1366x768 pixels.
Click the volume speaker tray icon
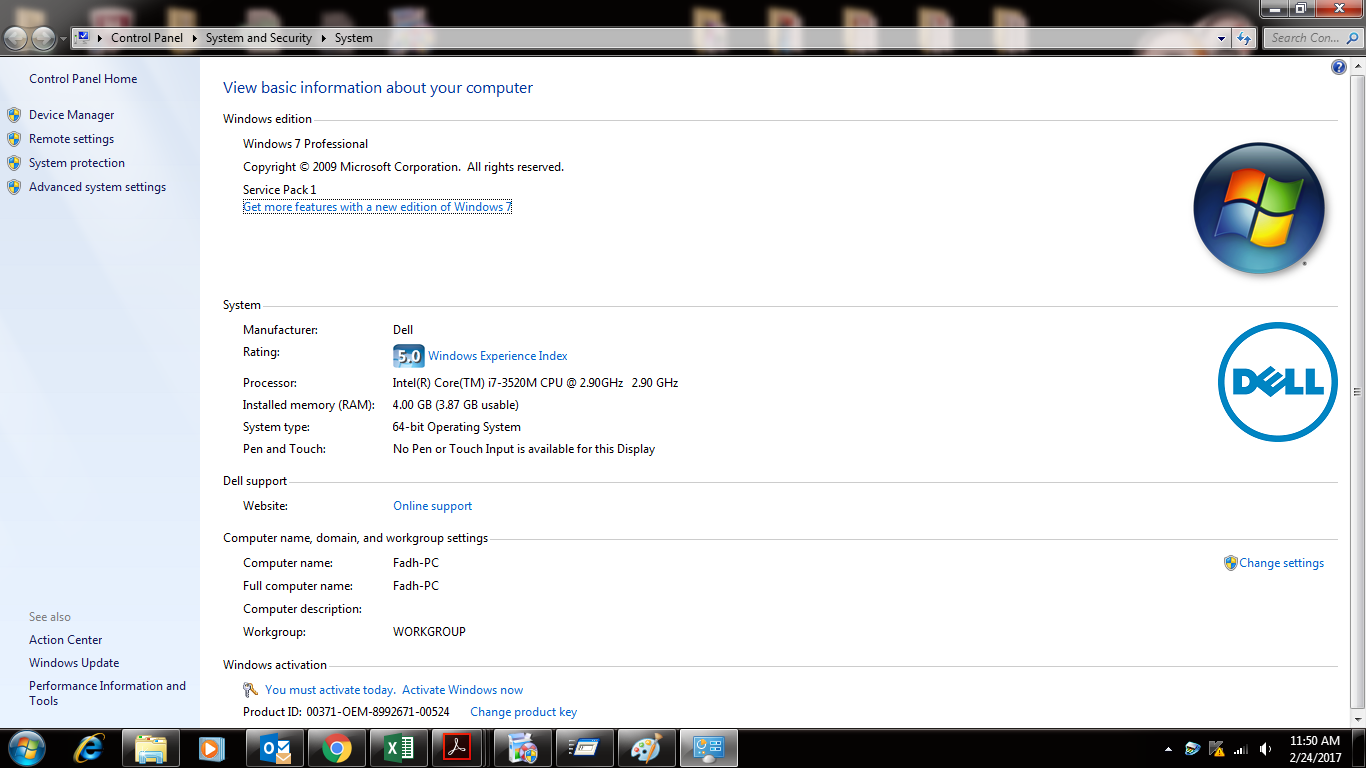pos(1265,749)
